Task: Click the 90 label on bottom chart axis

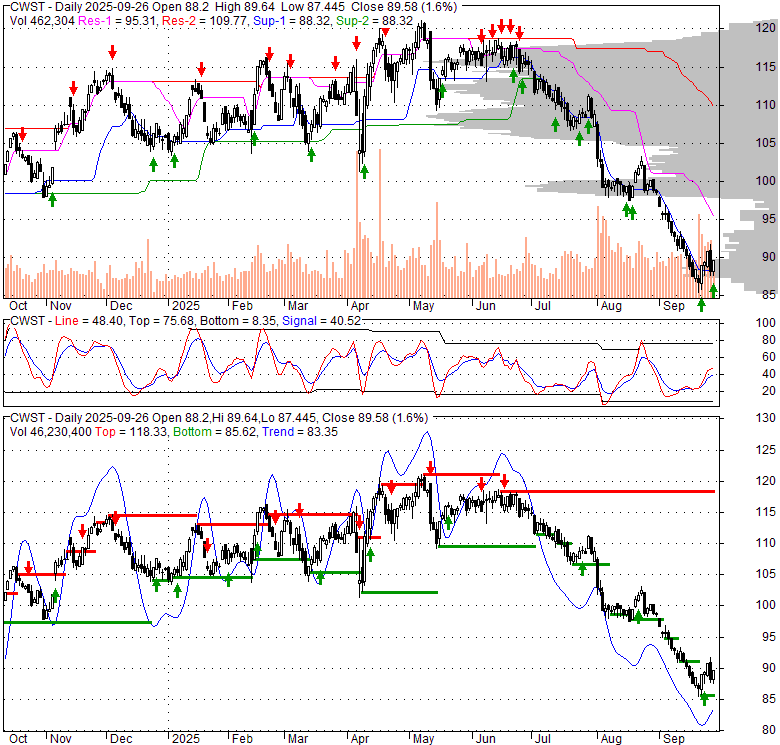Action: 769,668
